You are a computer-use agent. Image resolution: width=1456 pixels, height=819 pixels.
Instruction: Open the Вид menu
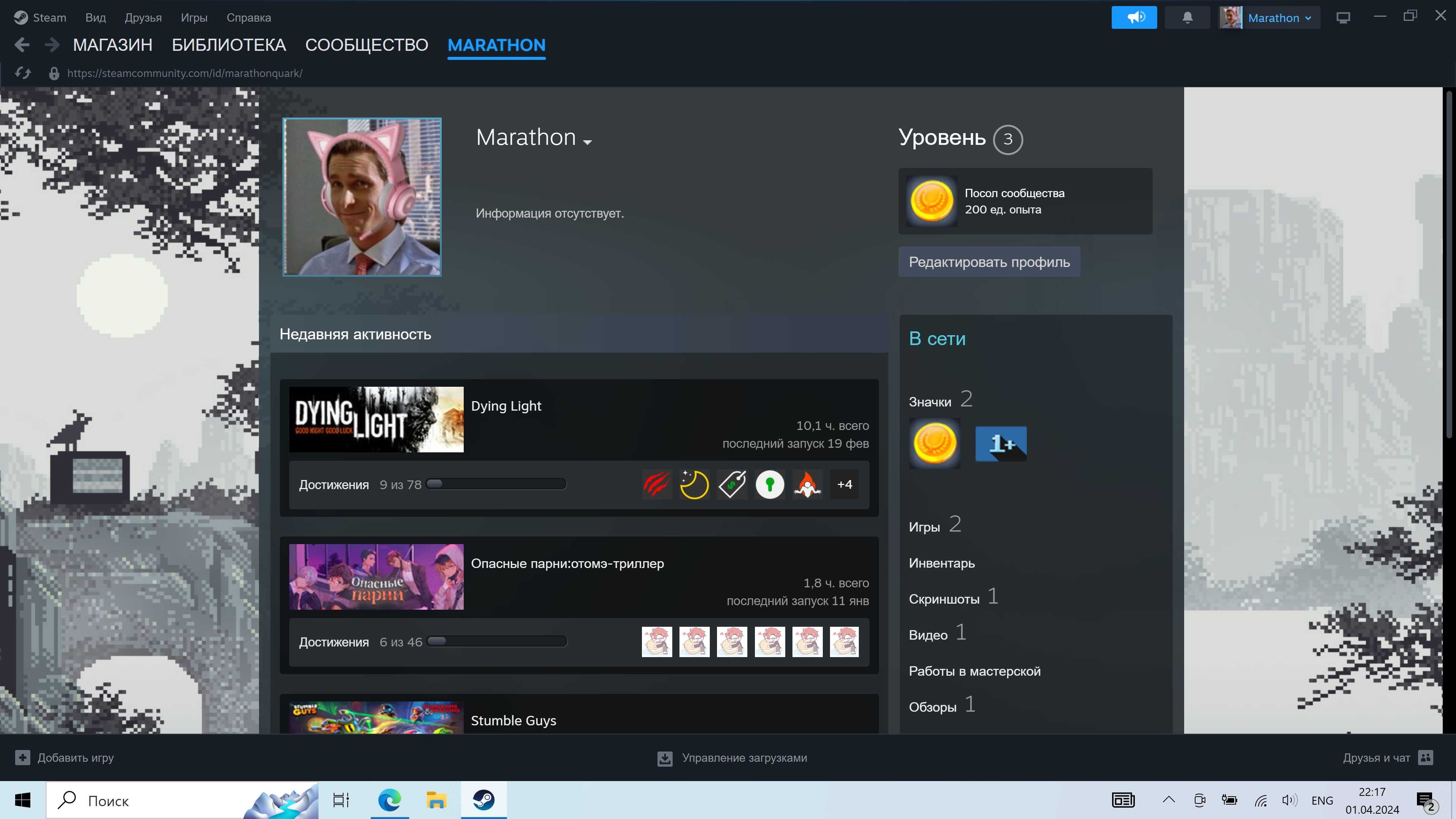click(x=96, y=17)
